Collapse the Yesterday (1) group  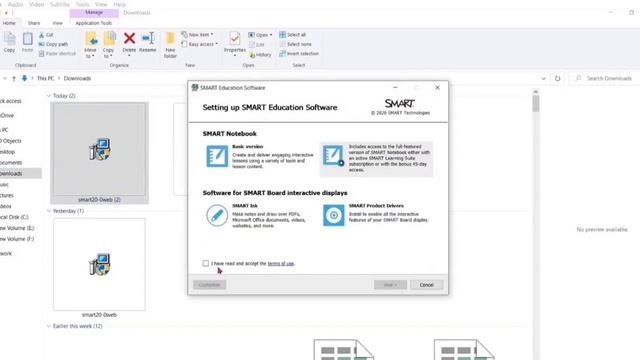pos(49,211)
